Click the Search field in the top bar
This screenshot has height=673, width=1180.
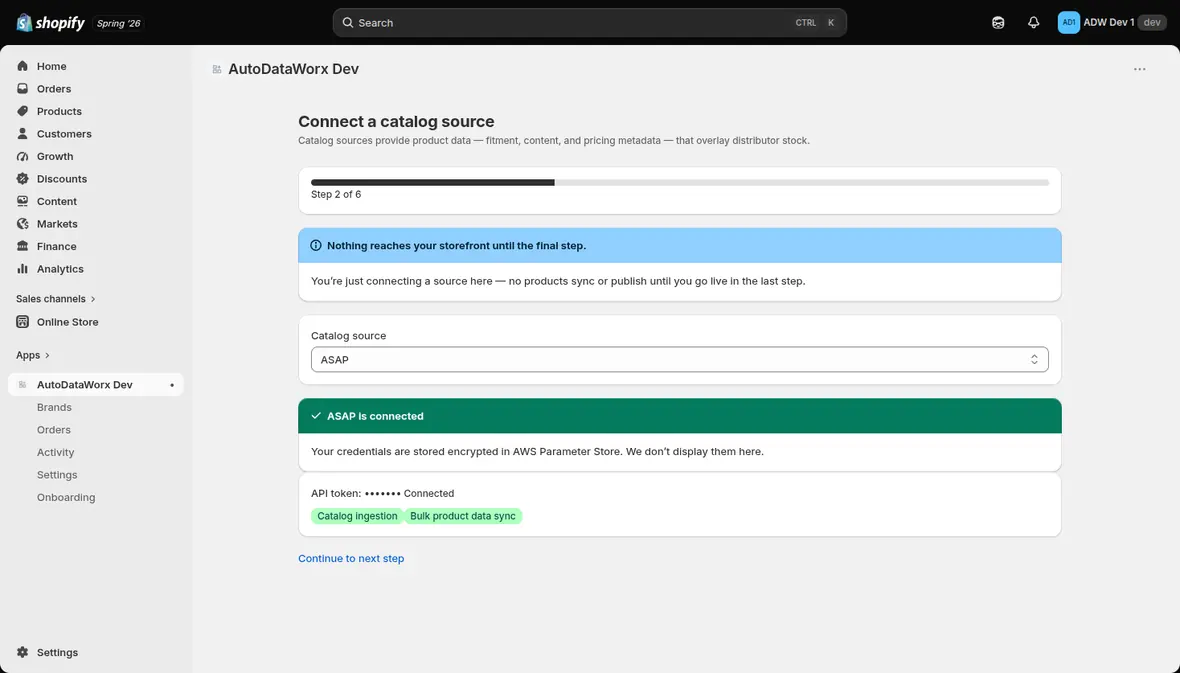click(589, 23)
